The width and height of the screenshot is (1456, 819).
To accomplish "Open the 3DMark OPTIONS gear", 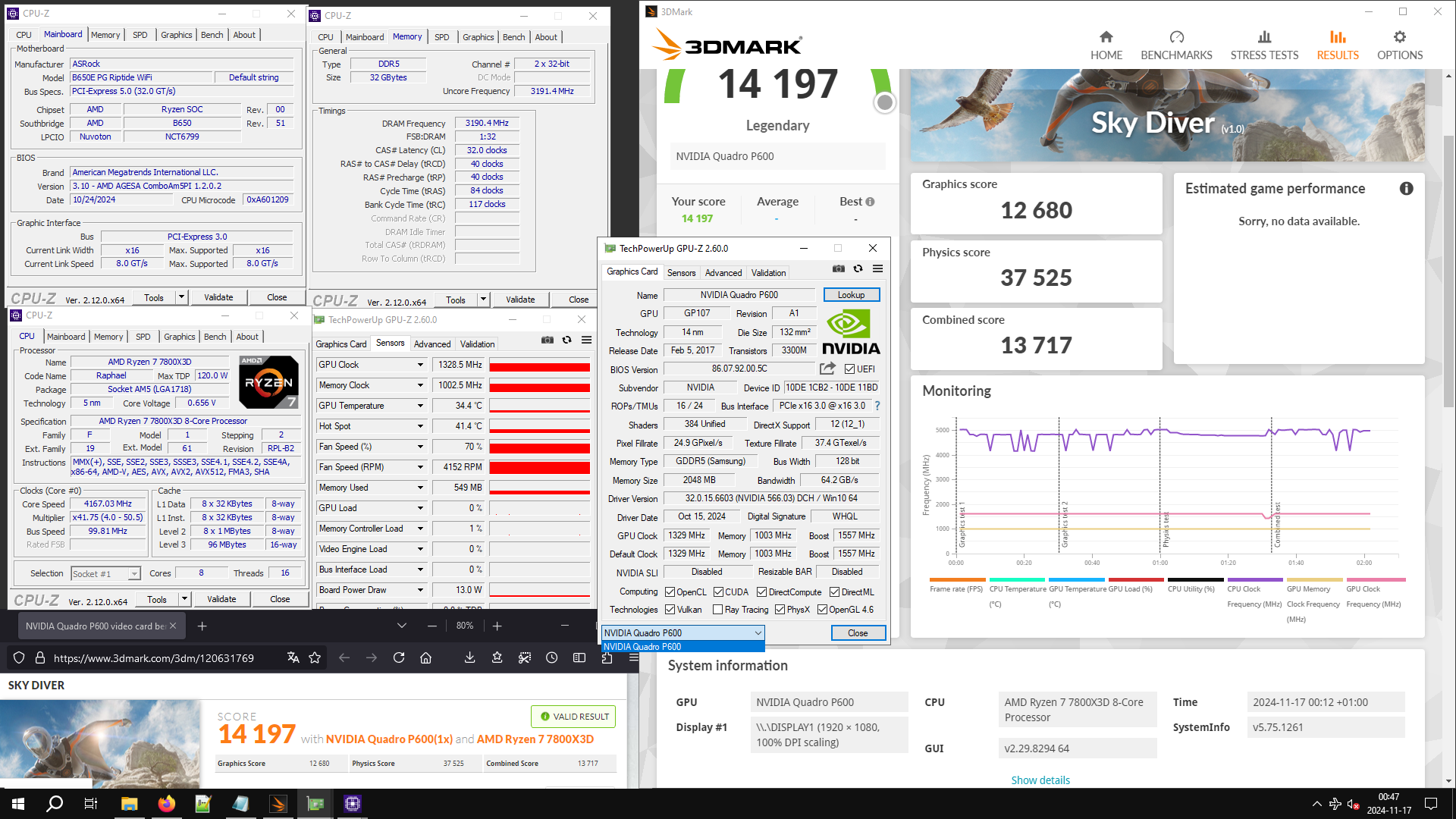I will 1400,45.
